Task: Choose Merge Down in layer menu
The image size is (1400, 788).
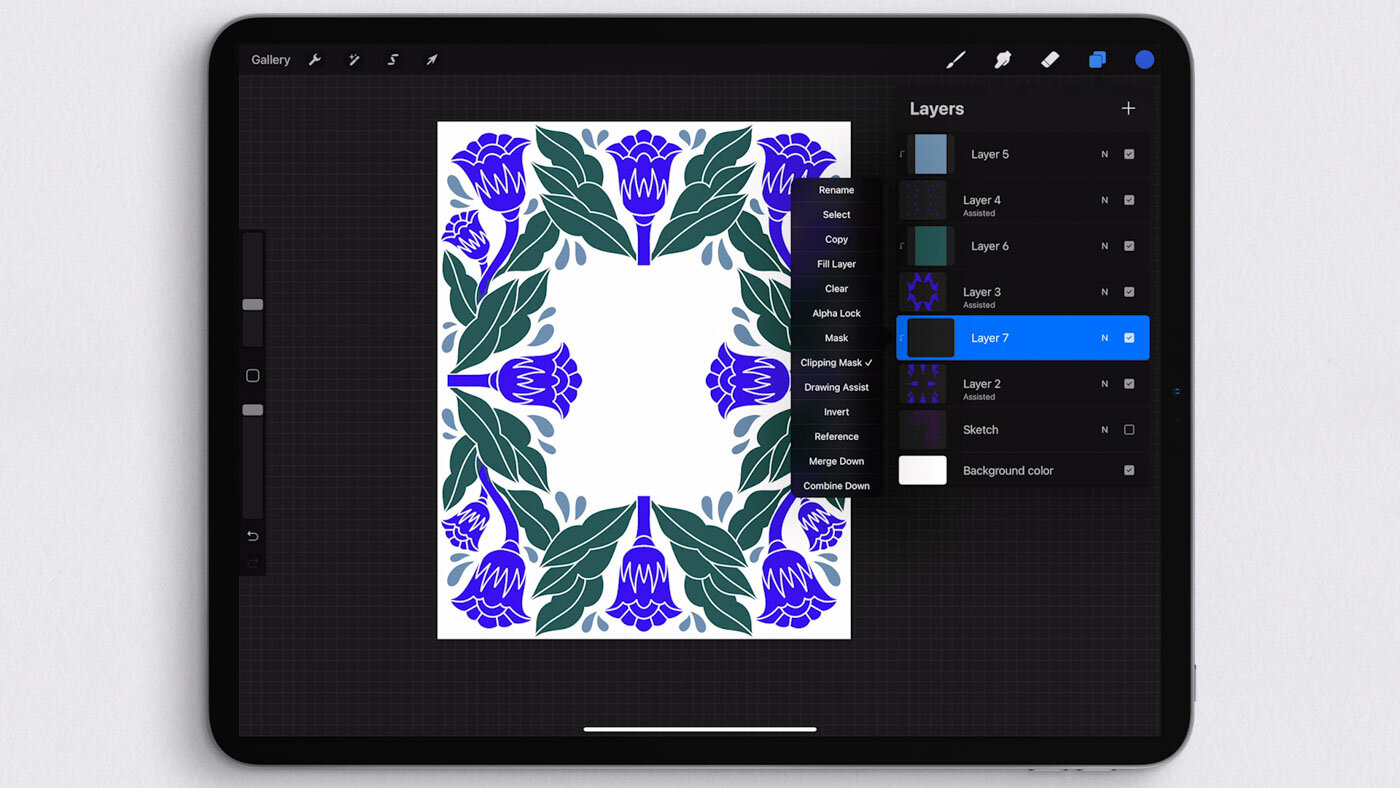Action: coord(836,462)
